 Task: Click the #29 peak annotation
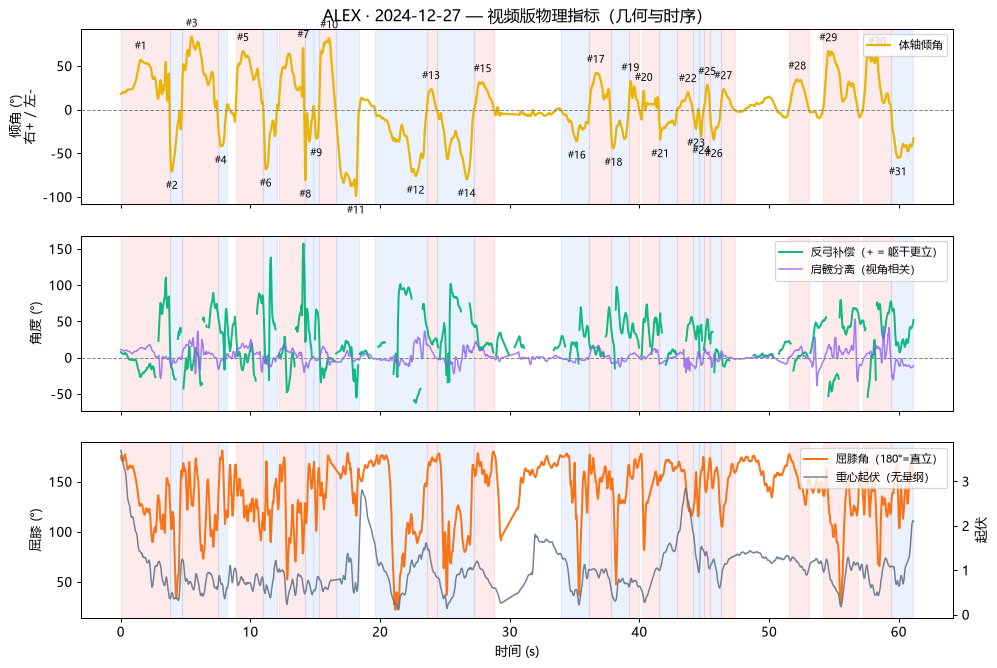tap(829, 37)
